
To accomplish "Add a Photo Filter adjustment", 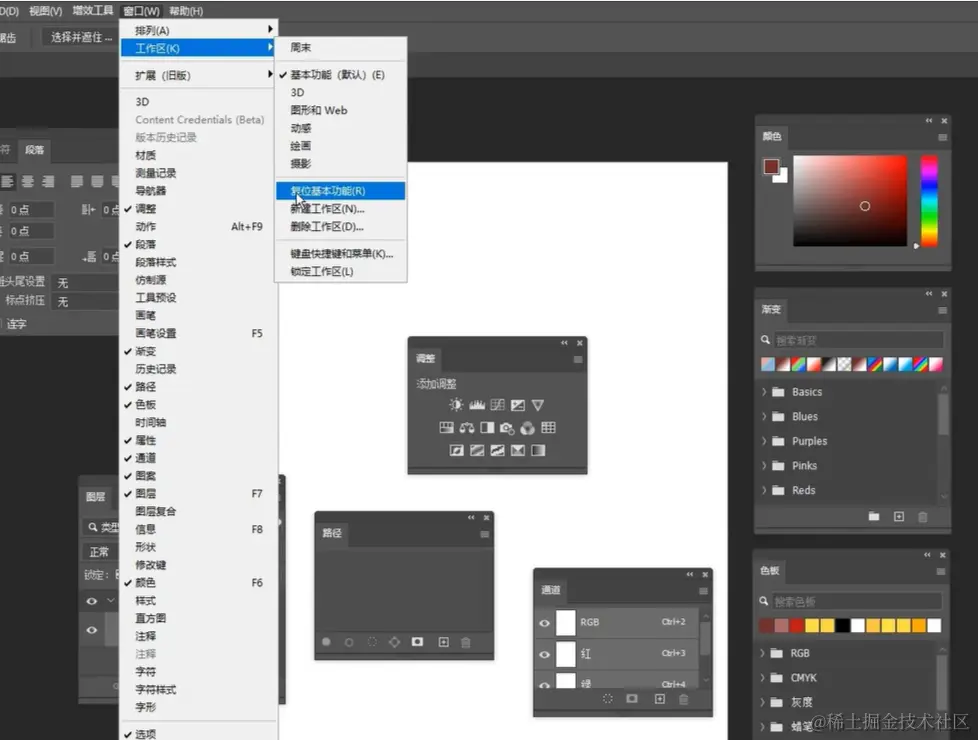I will click(507, 428).
